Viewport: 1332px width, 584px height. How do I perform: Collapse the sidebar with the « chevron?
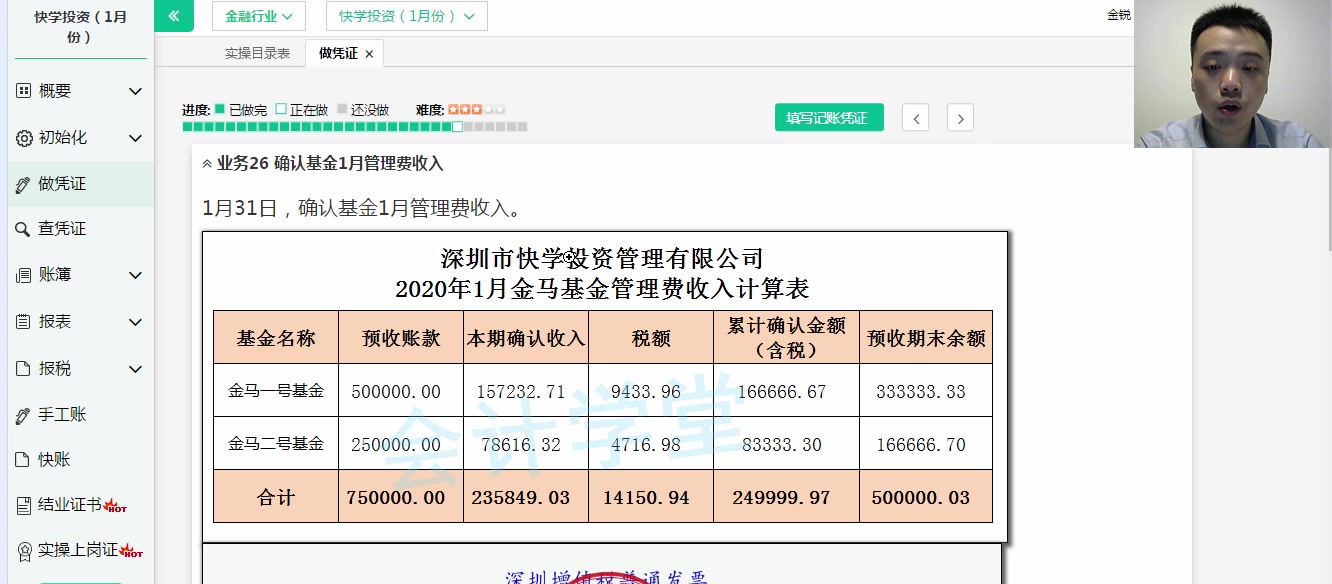pos(174,16)
